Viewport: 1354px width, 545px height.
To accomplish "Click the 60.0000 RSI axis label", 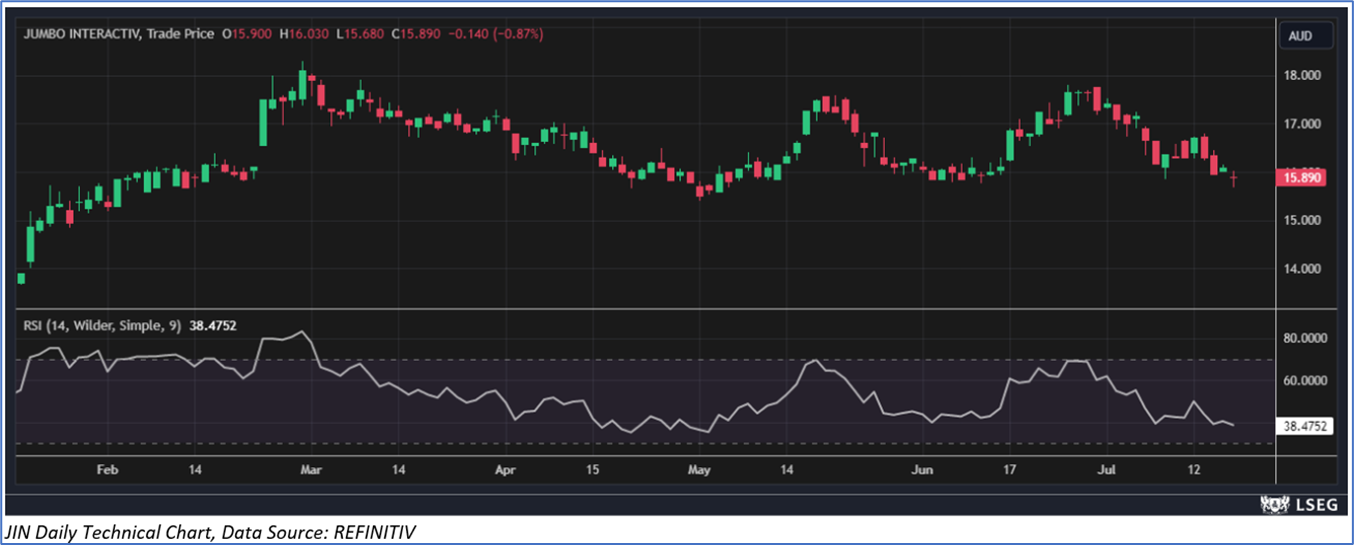I will pyautogui.click(x=1304, y=381).
